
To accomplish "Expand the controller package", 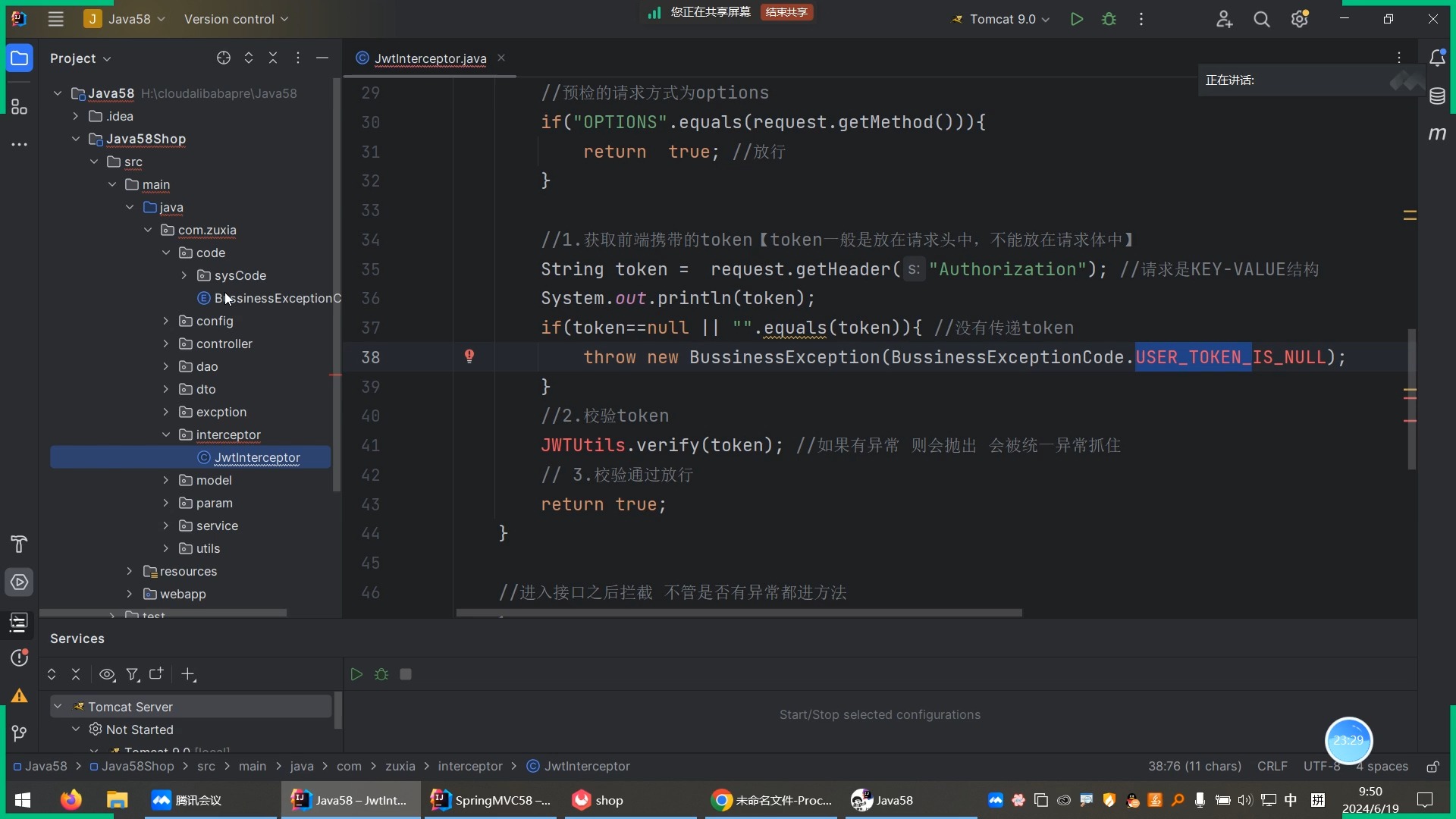I will [x=165, y=344].
